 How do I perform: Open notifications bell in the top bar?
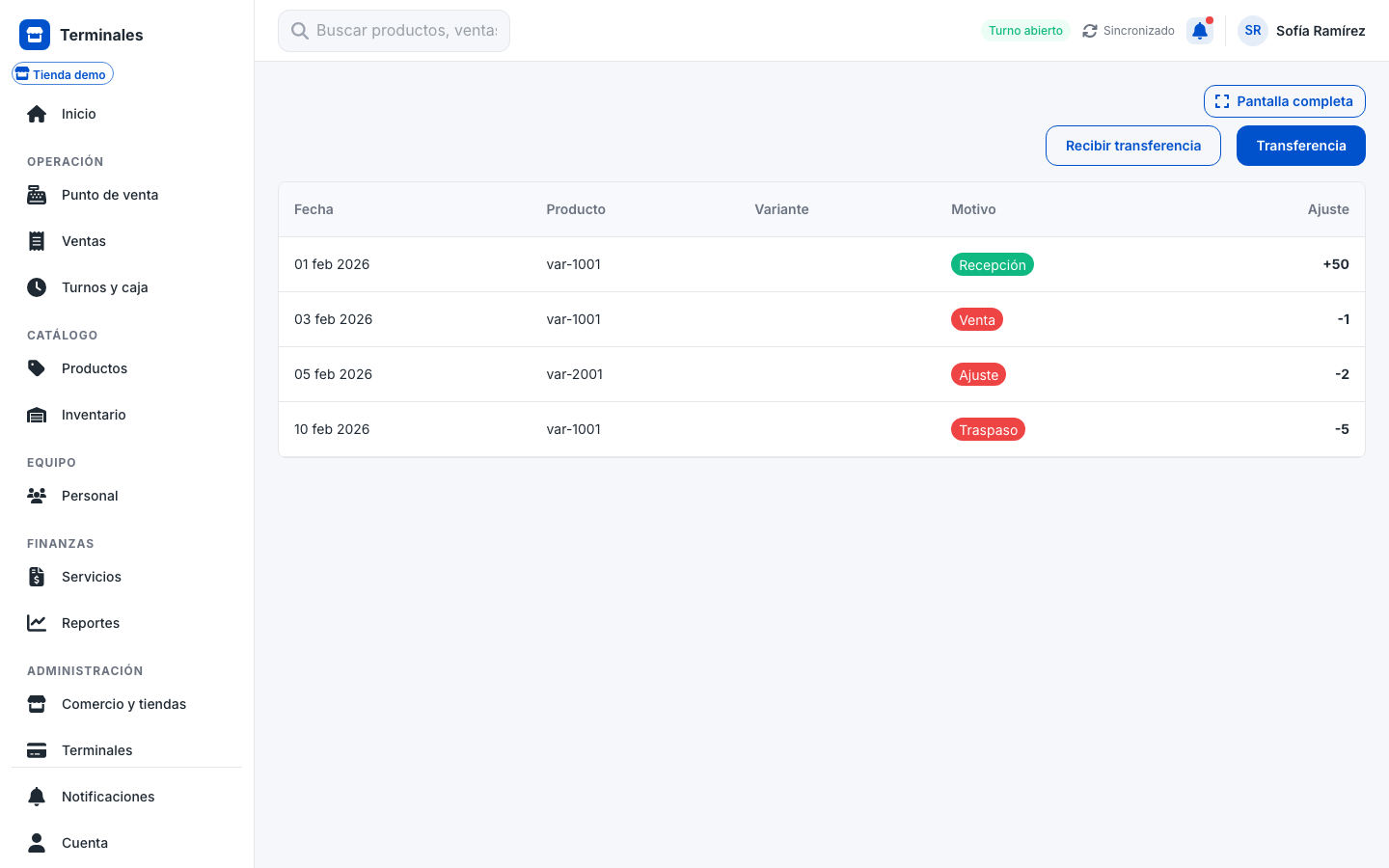pyautogui.click(x=1200, y=31)
